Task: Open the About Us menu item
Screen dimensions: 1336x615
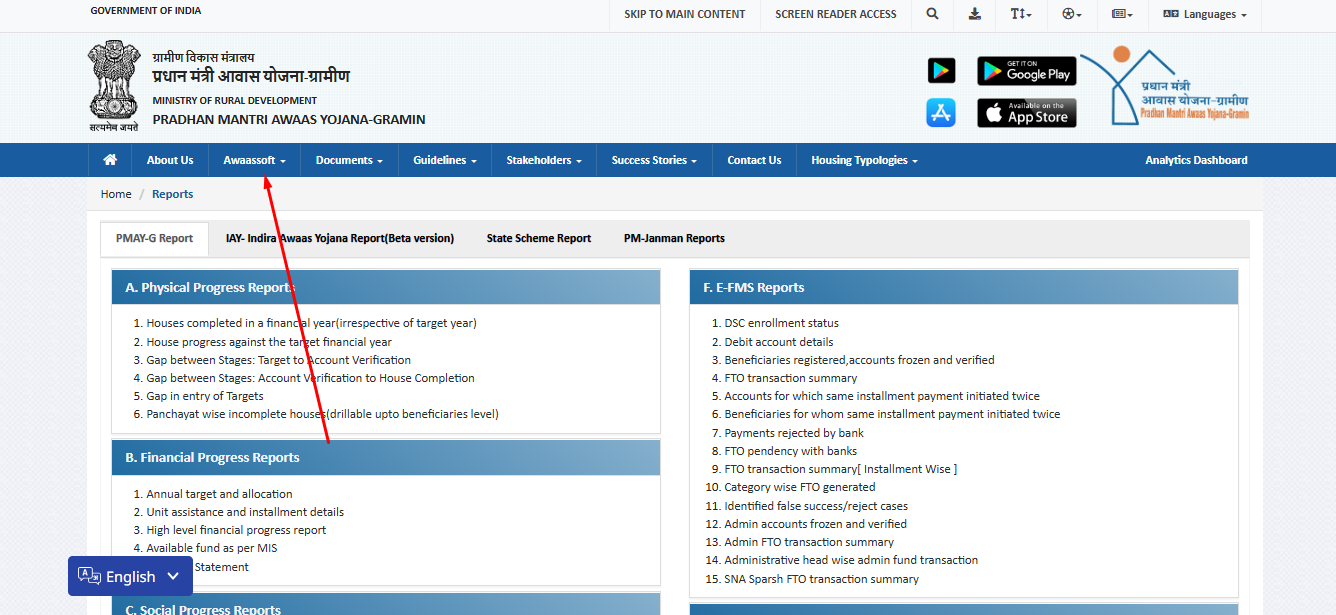Action: pos(170,160)
